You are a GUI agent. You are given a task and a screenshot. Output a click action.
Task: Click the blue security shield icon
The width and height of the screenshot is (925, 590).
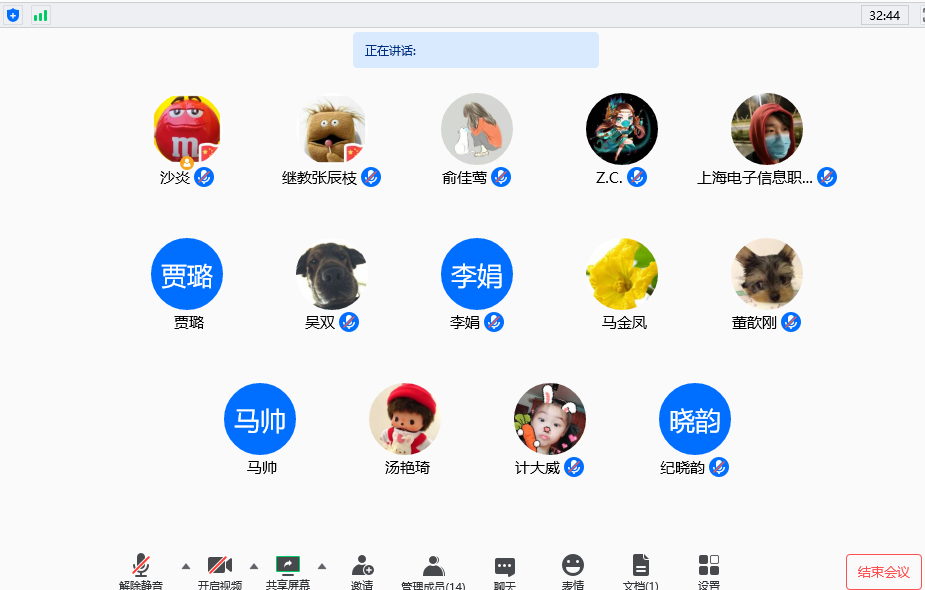point(13,15)
